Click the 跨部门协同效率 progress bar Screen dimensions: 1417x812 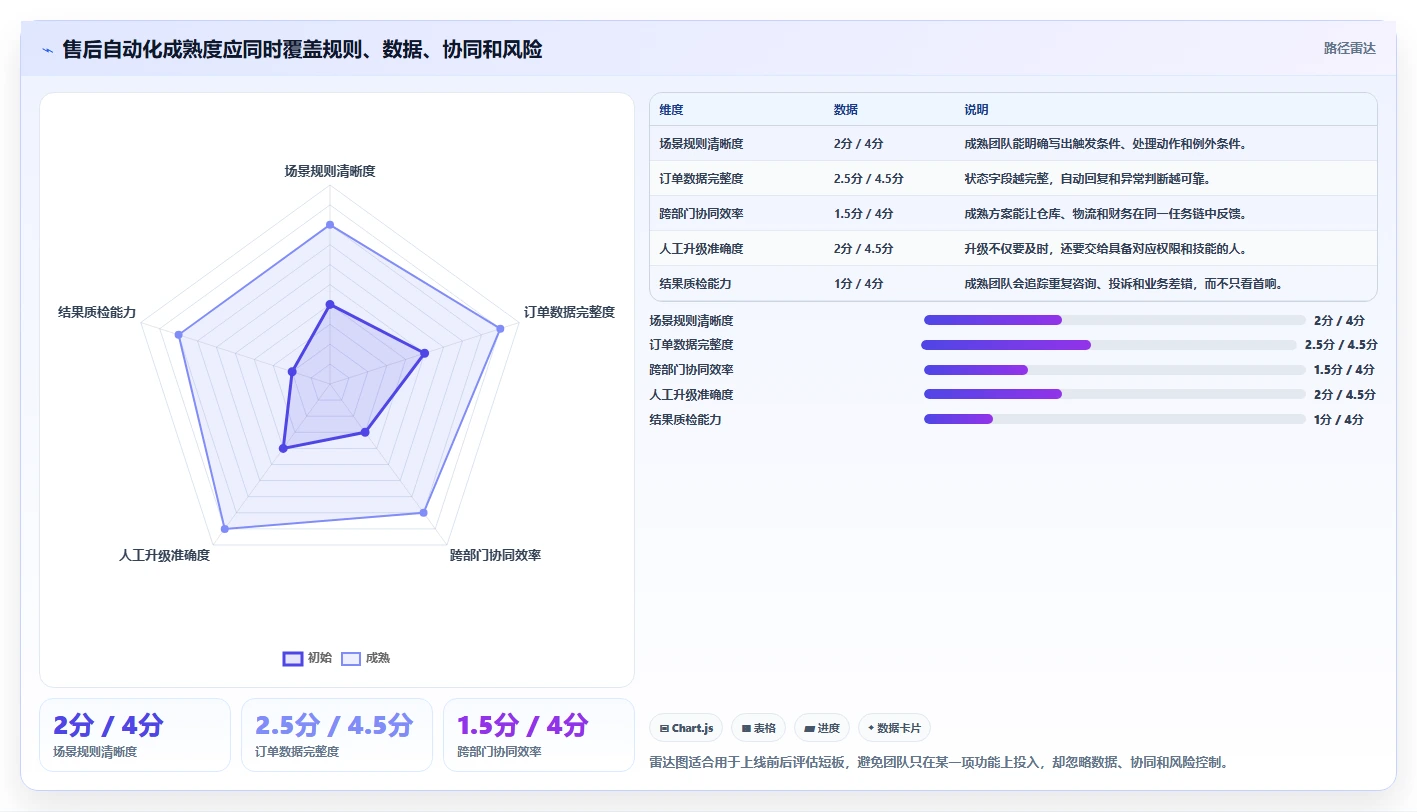click(1115, 370)
